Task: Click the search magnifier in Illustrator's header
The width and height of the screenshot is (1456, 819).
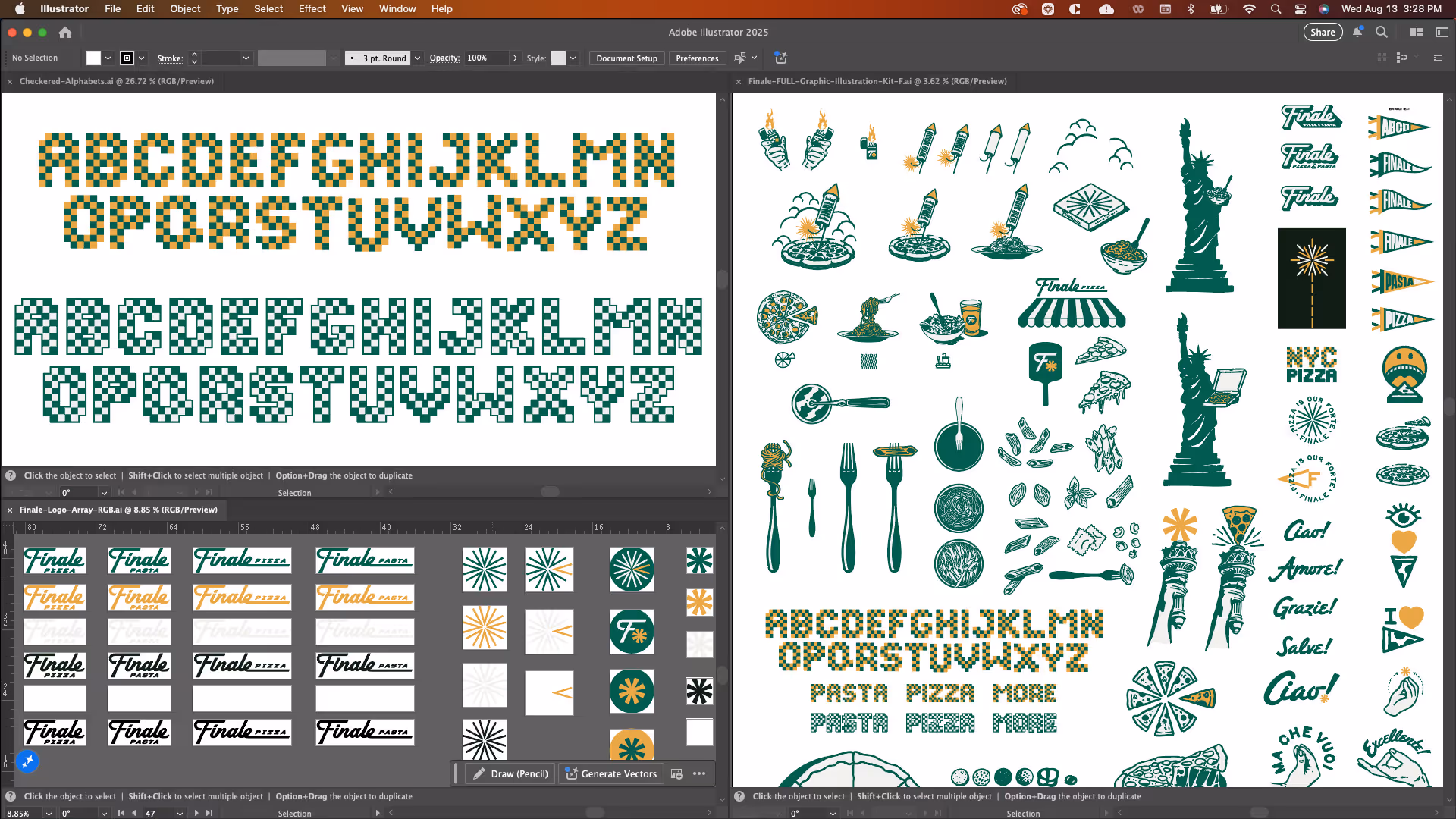Action: (1382, 32)
